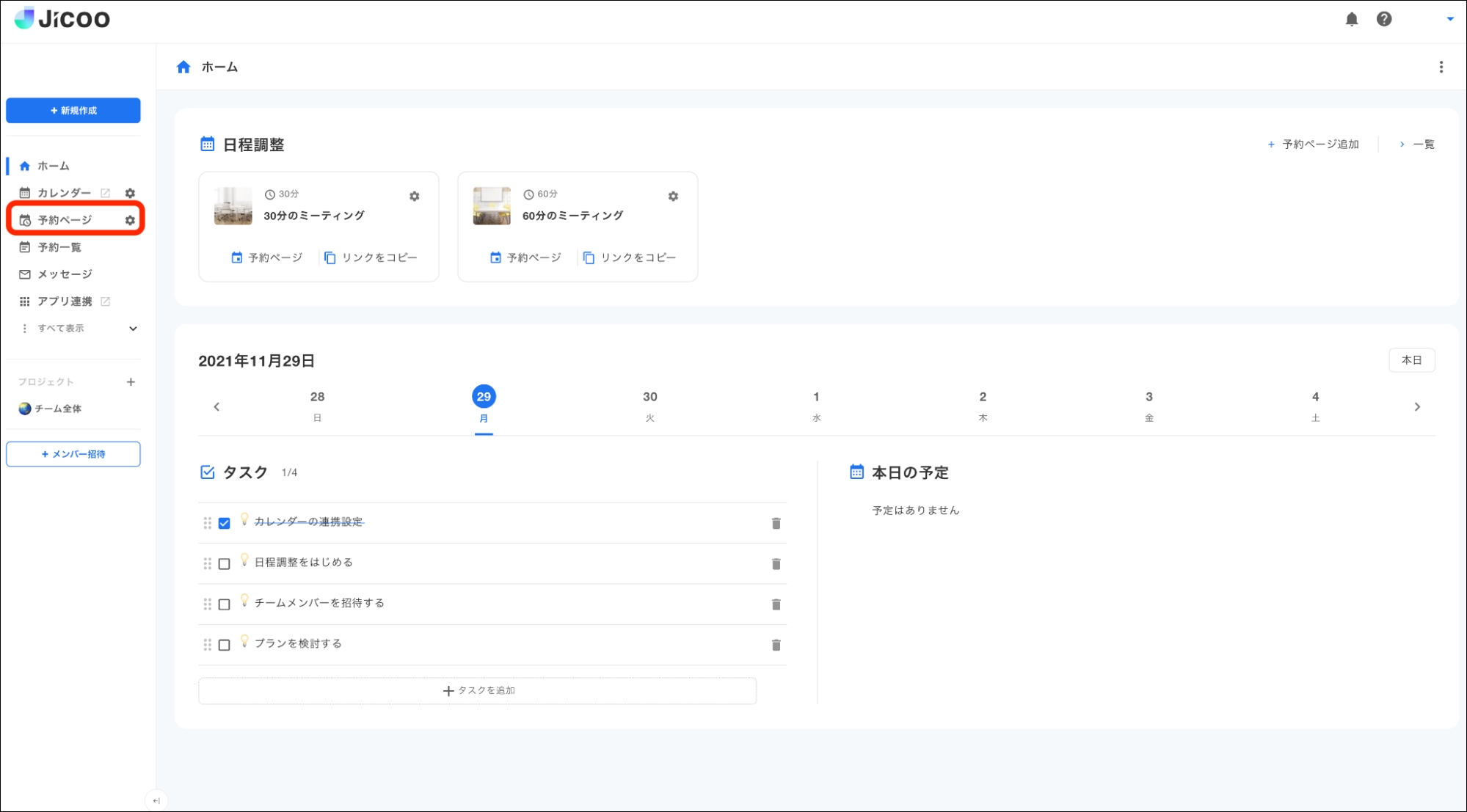Delete the 日程調整をはじめる task with trash icon
1467x812 pixels.
pos(776,564)
